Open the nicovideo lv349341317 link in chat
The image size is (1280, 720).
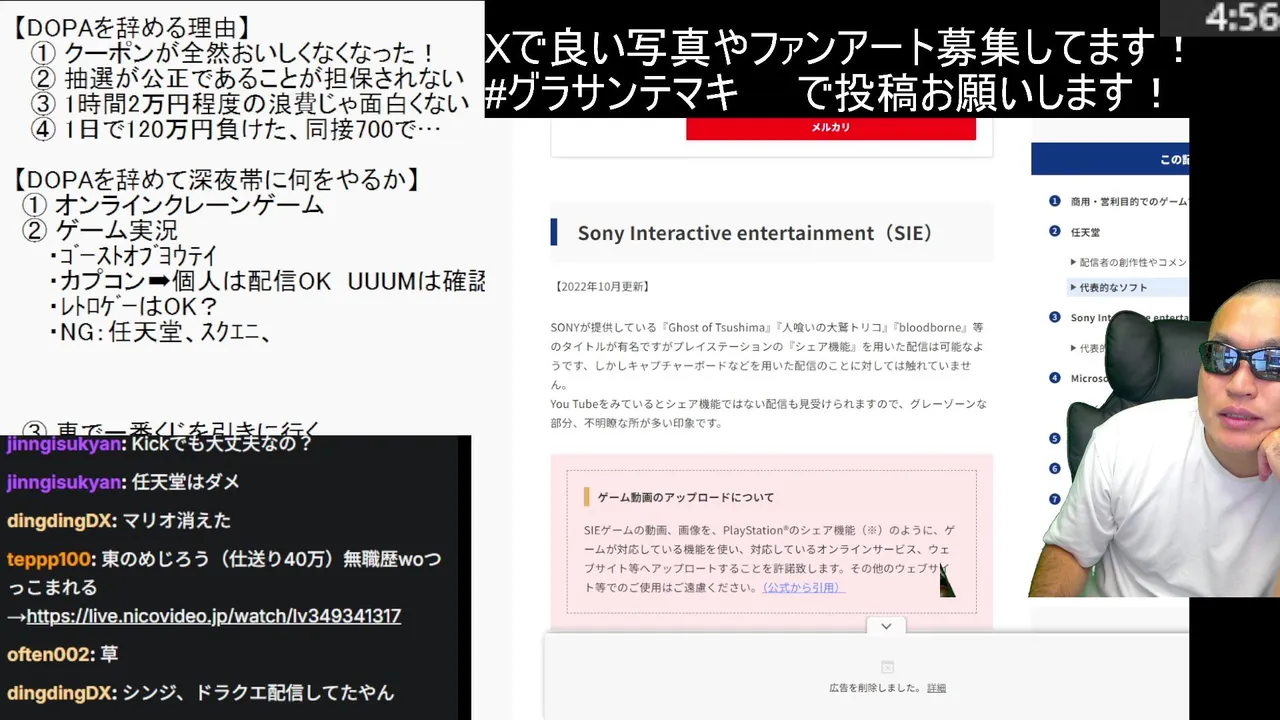click(213, 616)
